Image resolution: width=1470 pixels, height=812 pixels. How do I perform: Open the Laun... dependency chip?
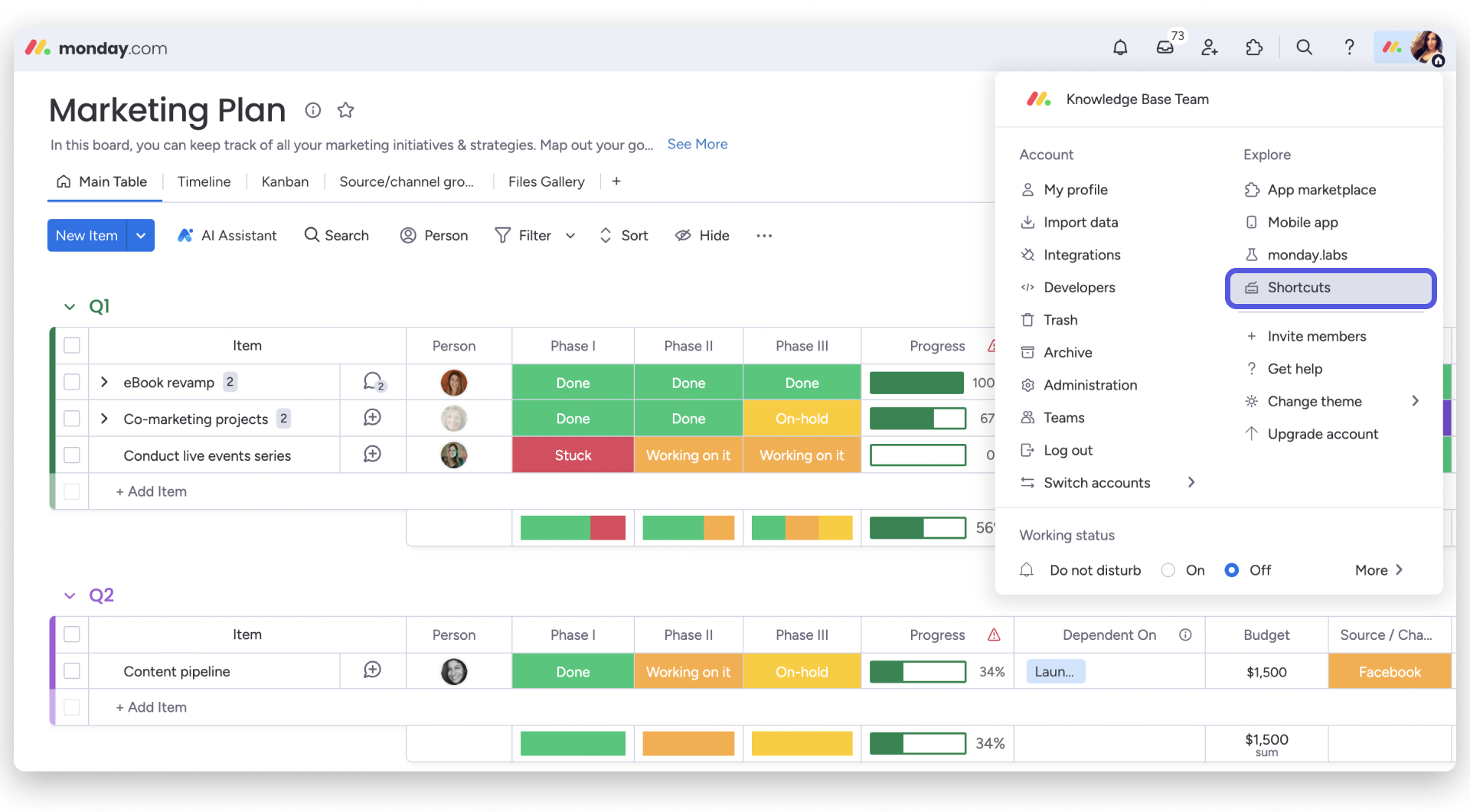[x=1055, y=671]
